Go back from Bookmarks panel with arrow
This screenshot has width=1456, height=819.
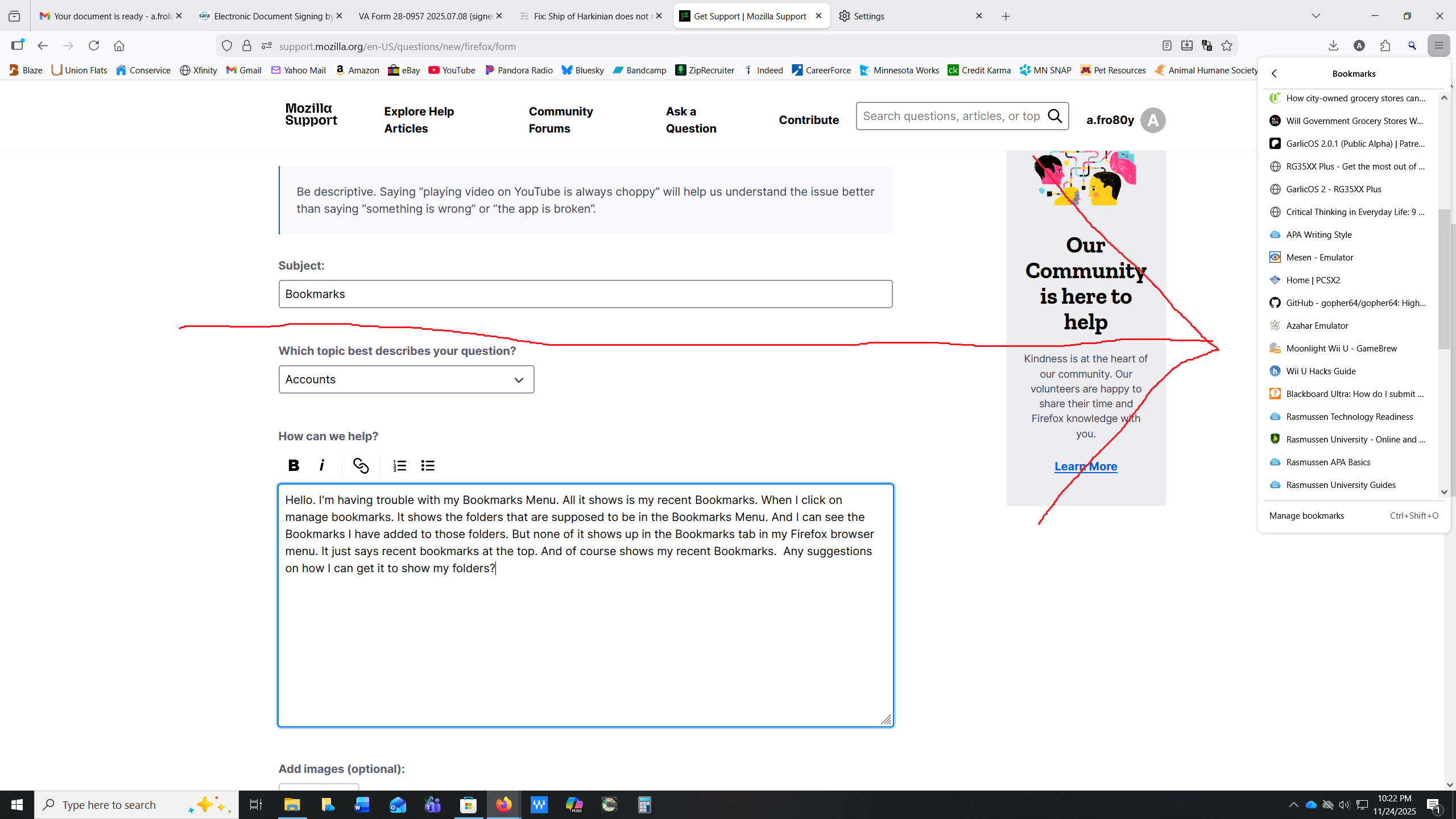pos(1275,73)
